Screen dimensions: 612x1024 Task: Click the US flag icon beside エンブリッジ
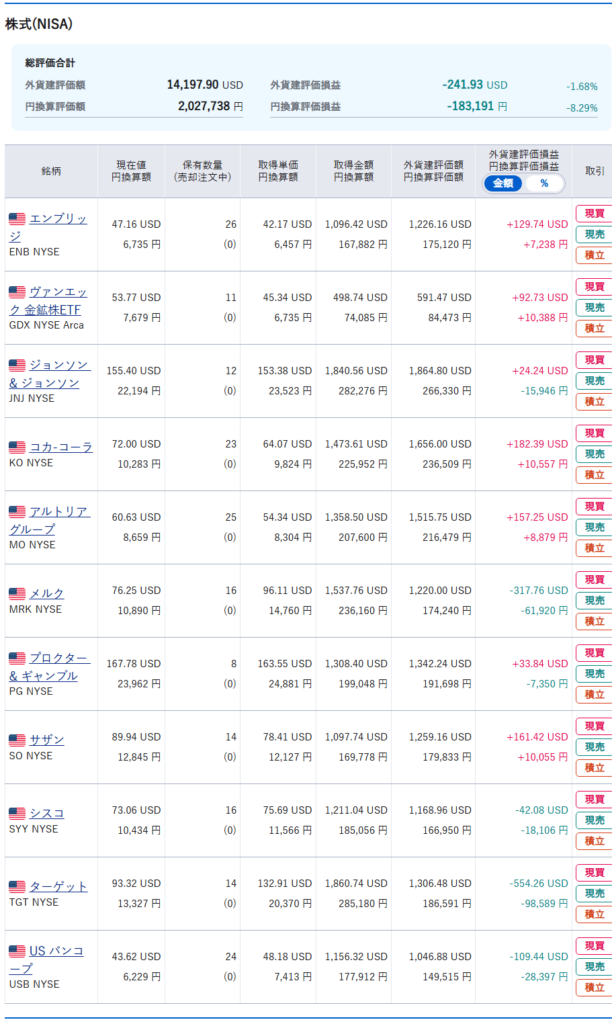(x=17, y=219)
